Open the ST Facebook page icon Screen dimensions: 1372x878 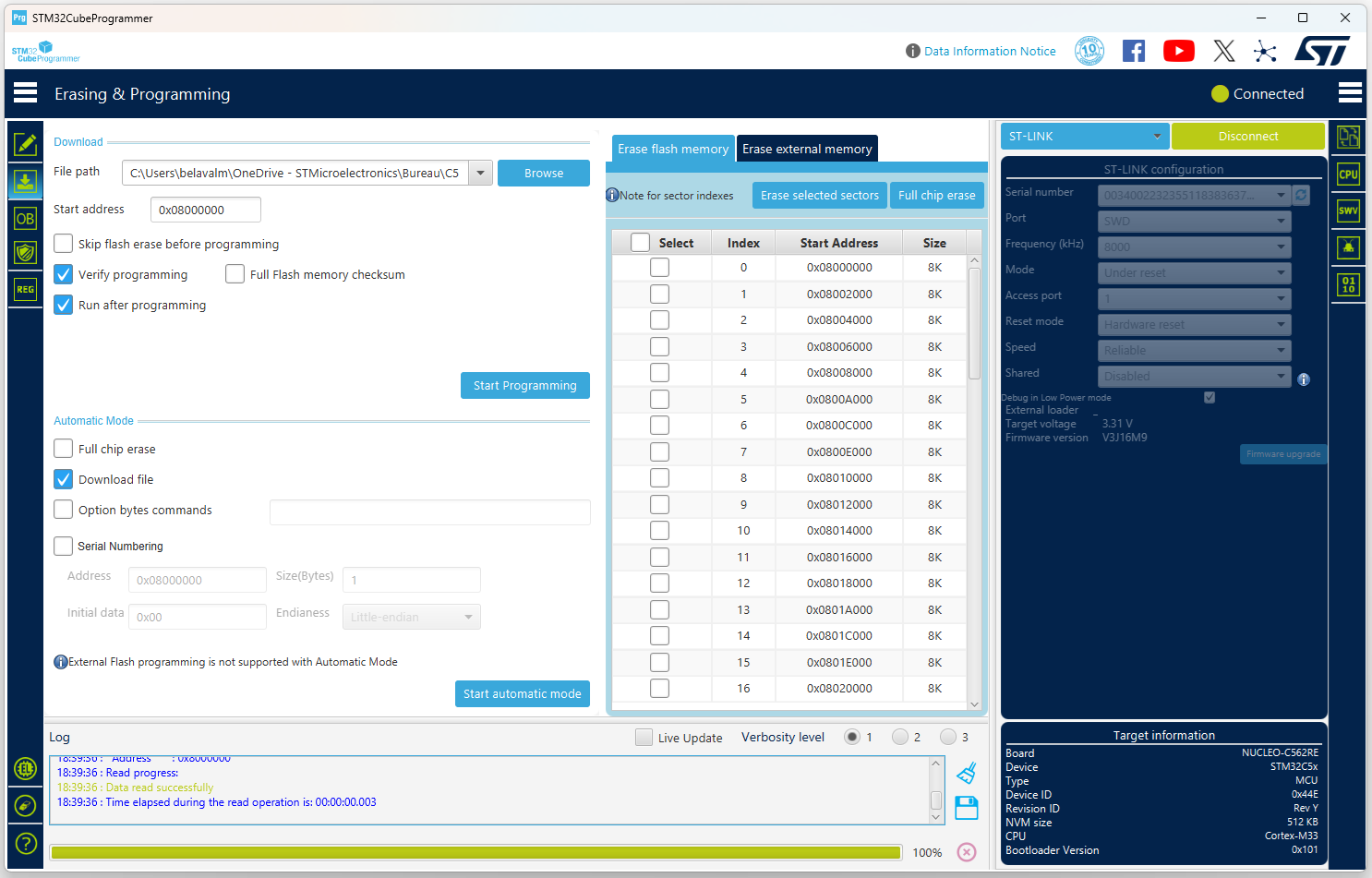pos(1134,51)
